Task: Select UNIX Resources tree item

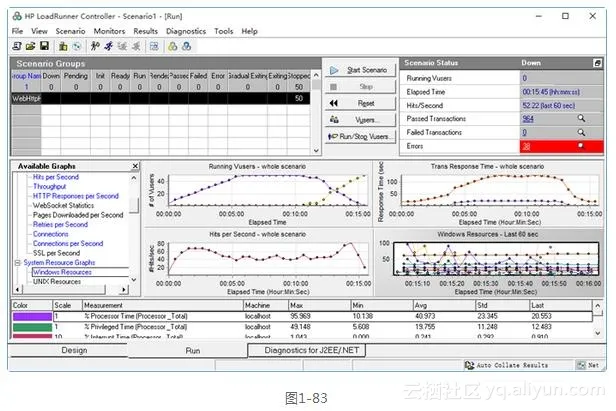Action: click(57, 282)
